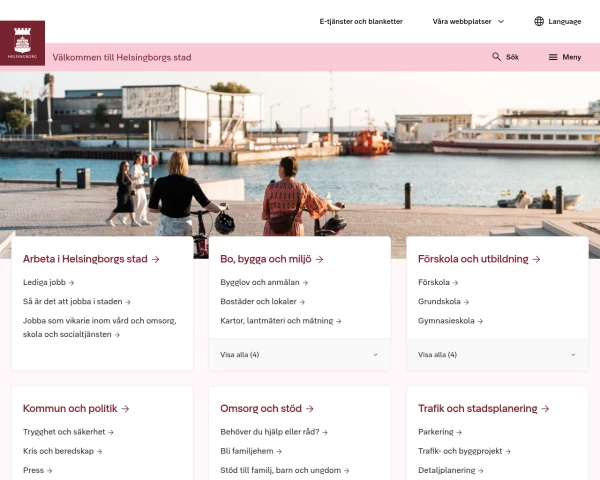The width and height of the screenshot is (600, 480).
Task: Go to Förskola link
Action: [x=438, y=282]
